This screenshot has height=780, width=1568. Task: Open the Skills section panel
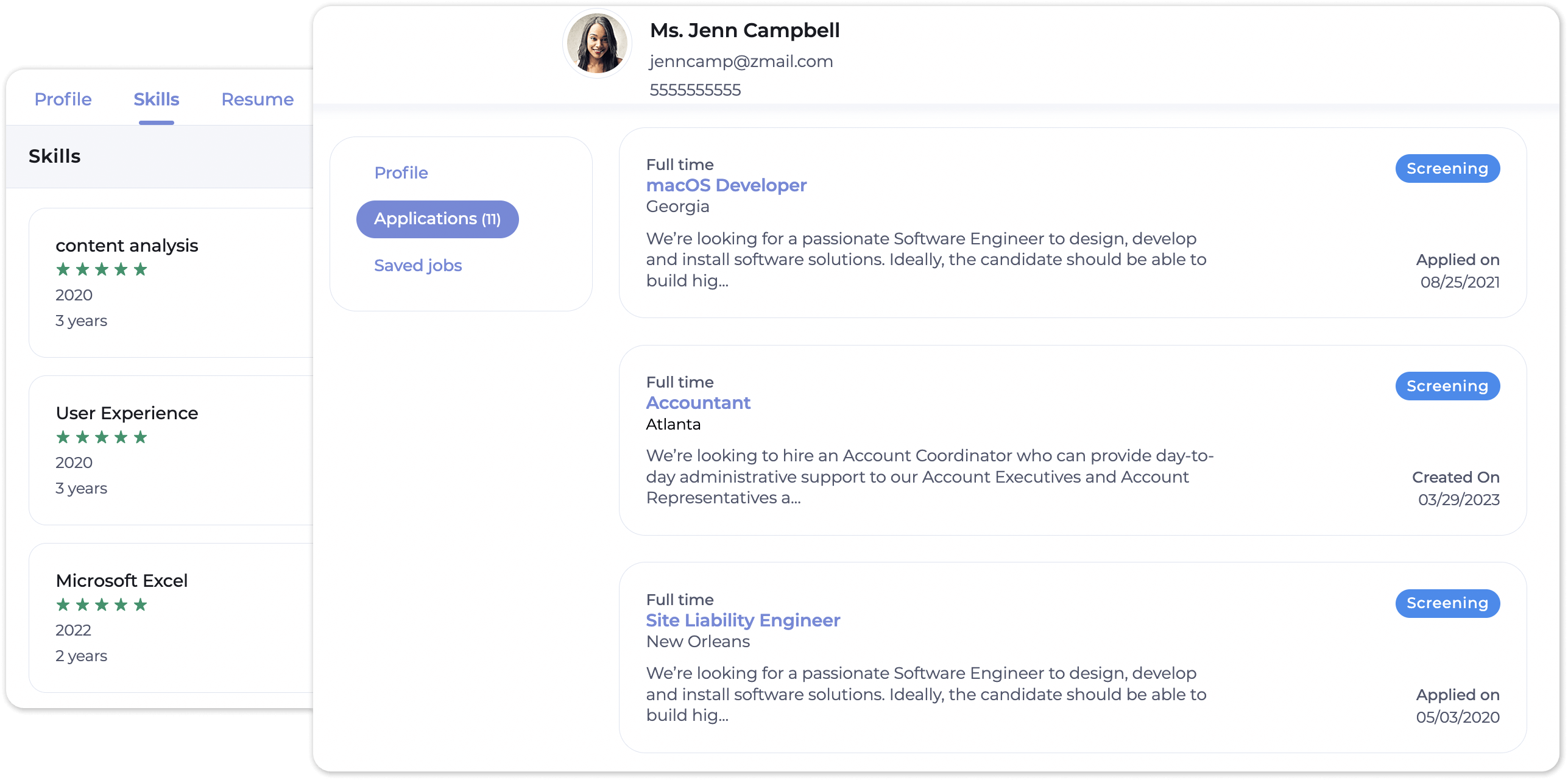(157, 99)
